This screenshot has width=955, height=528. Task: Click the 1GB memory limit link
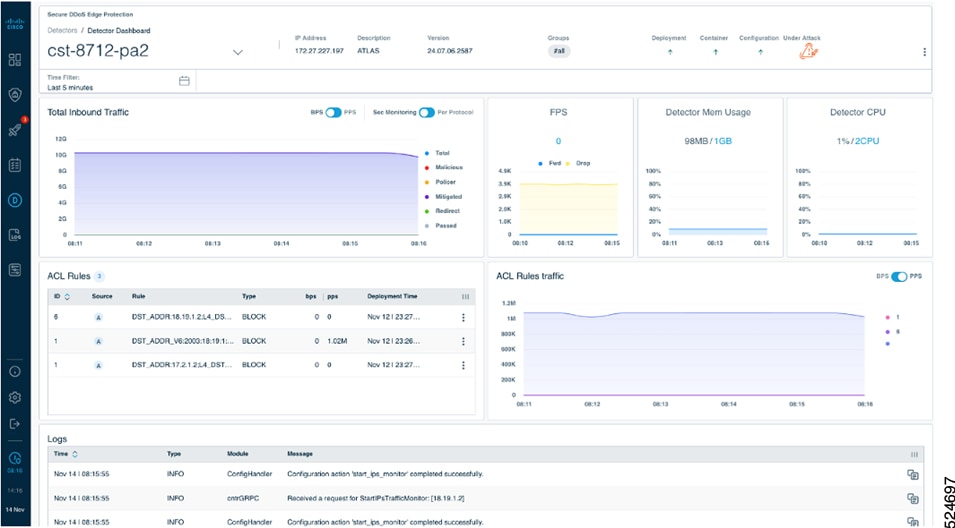(x=723, y=141)
